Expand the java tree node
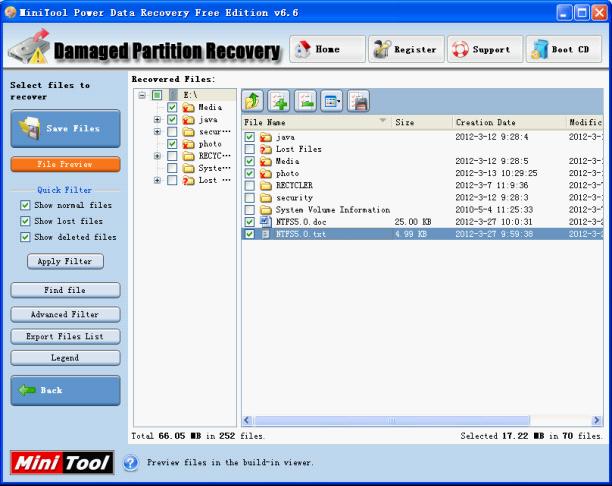Screen dimensions: 612x486 [157, 119]
